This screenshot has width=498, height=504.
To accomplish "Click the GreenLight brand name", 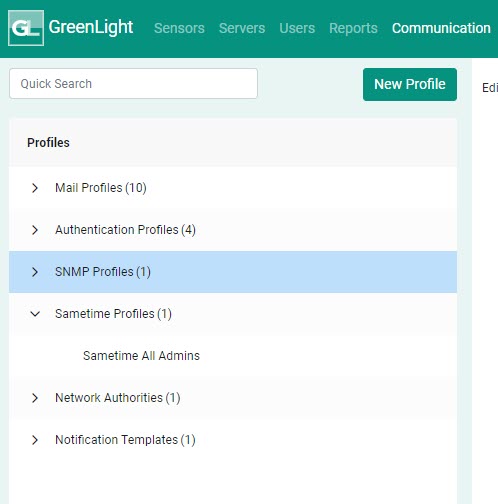I will (x=91, y=27).
